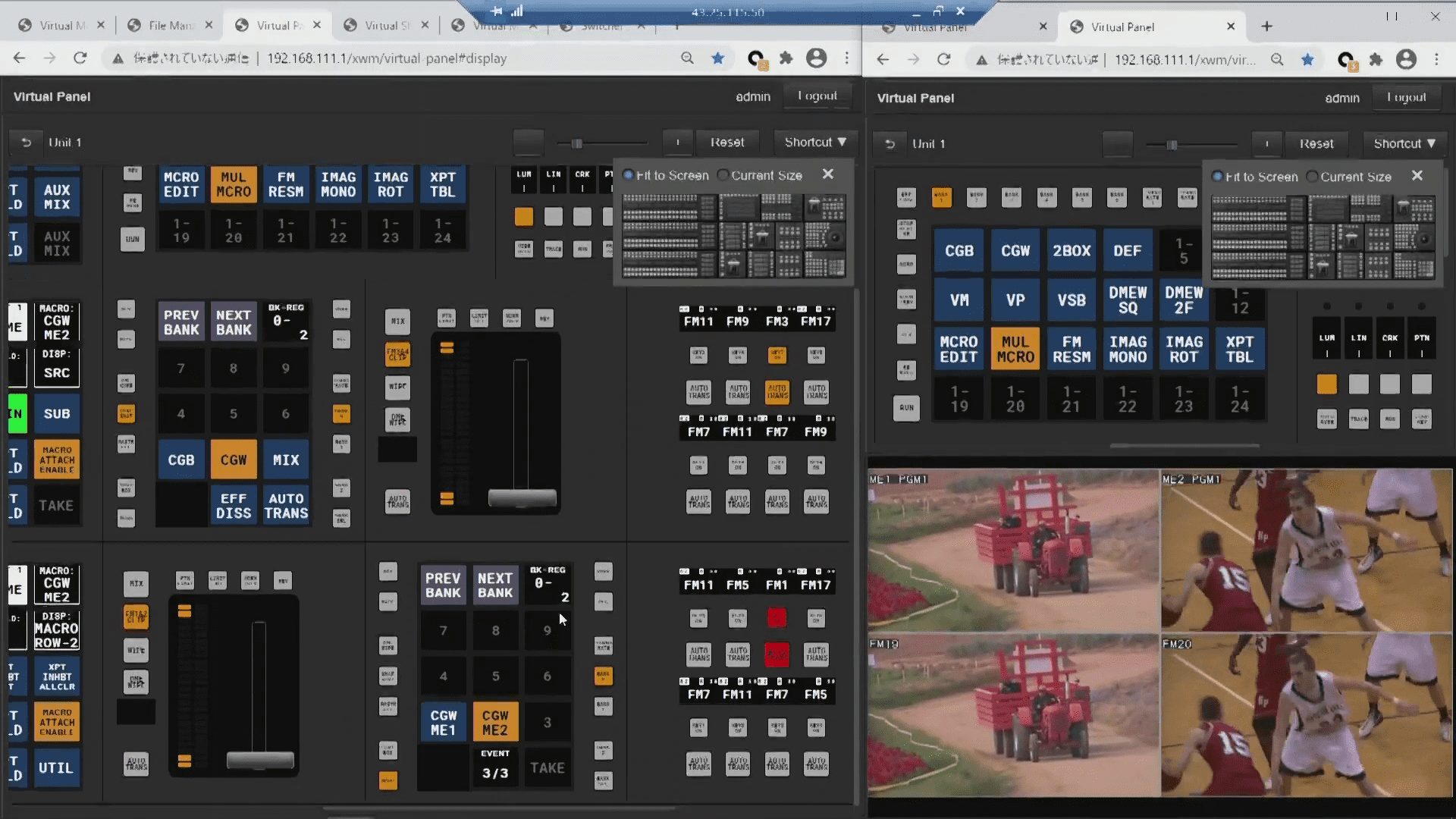Select Fit to Screen radio in left popup
The height and width of the screenshot is (819, 1456).
coord(629,175)
